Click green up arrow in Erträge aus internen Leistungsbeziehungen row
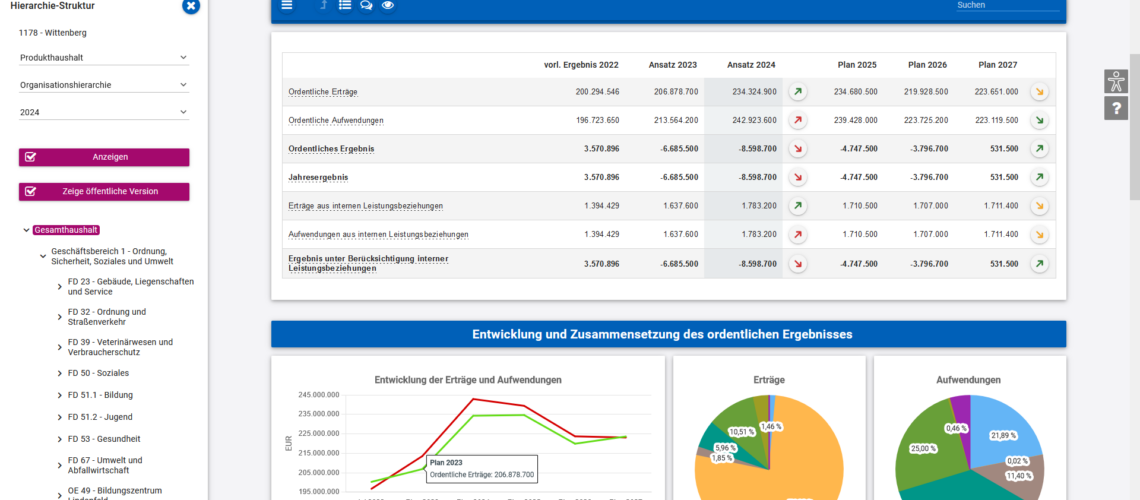This screenshot has width=1140, height=500. 798,206
